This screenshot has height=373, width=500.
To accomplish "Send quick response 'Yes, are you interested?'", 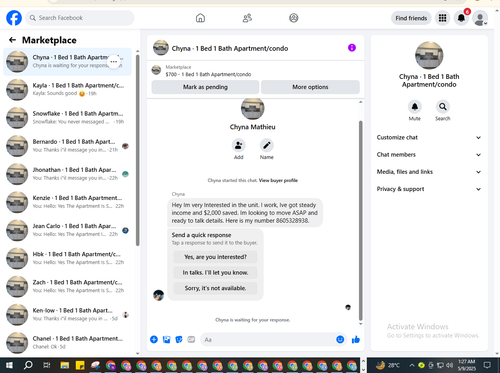I will pos(215,257).
